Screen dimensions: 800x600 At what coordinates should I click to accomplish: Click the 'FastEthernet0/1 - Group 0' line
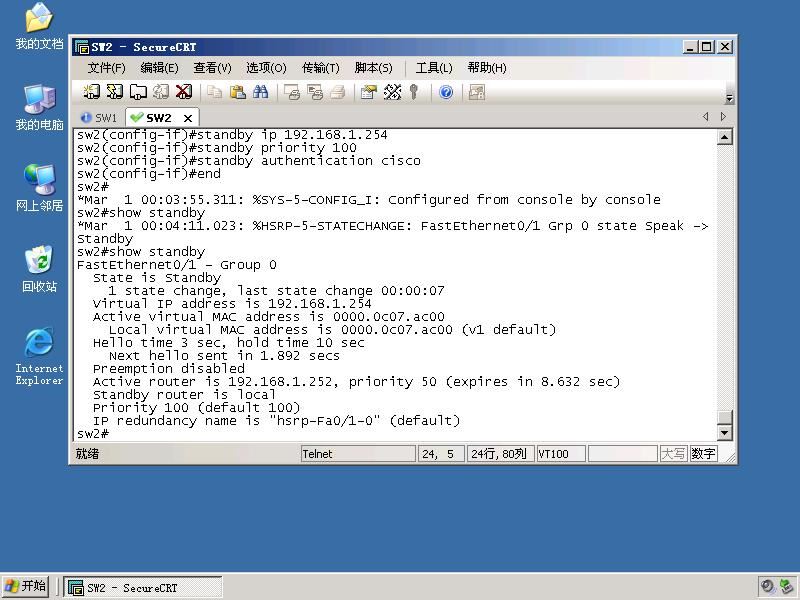177,265
